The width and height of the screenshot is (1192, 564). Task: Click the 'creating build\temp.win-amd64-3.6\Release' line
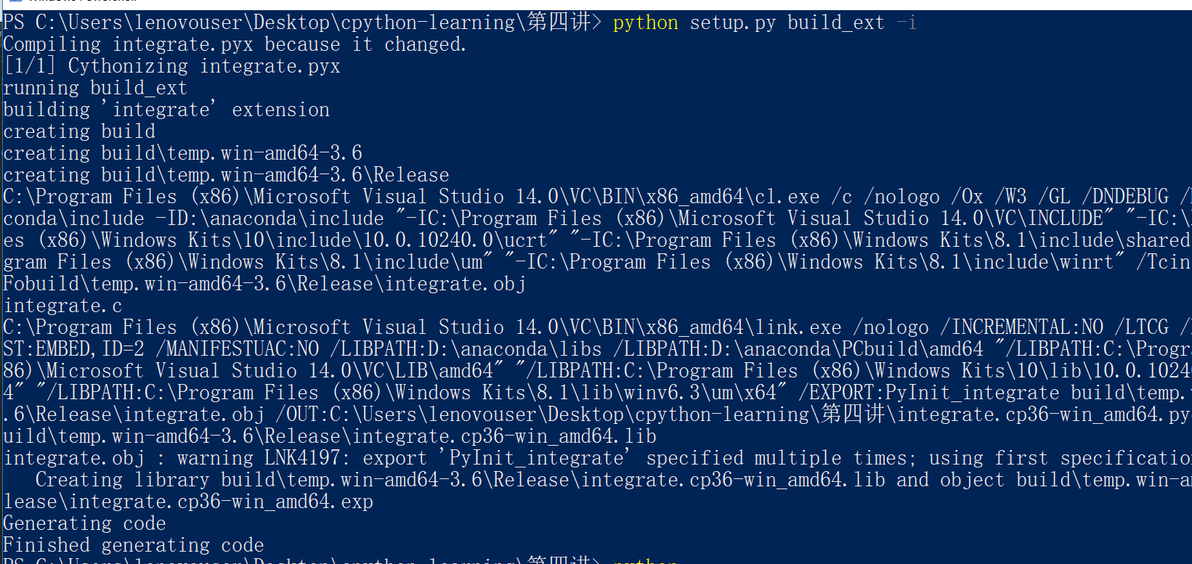click(226, 175)
